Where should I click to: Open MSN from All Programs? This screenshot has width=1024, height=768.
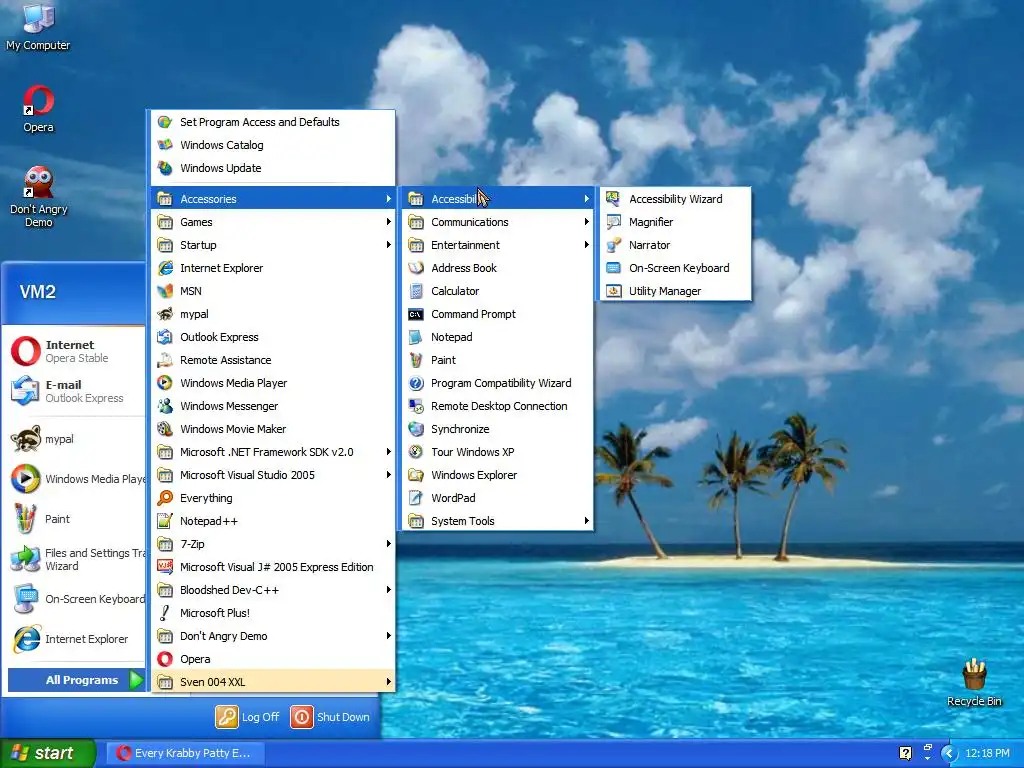tap(273, 291)
